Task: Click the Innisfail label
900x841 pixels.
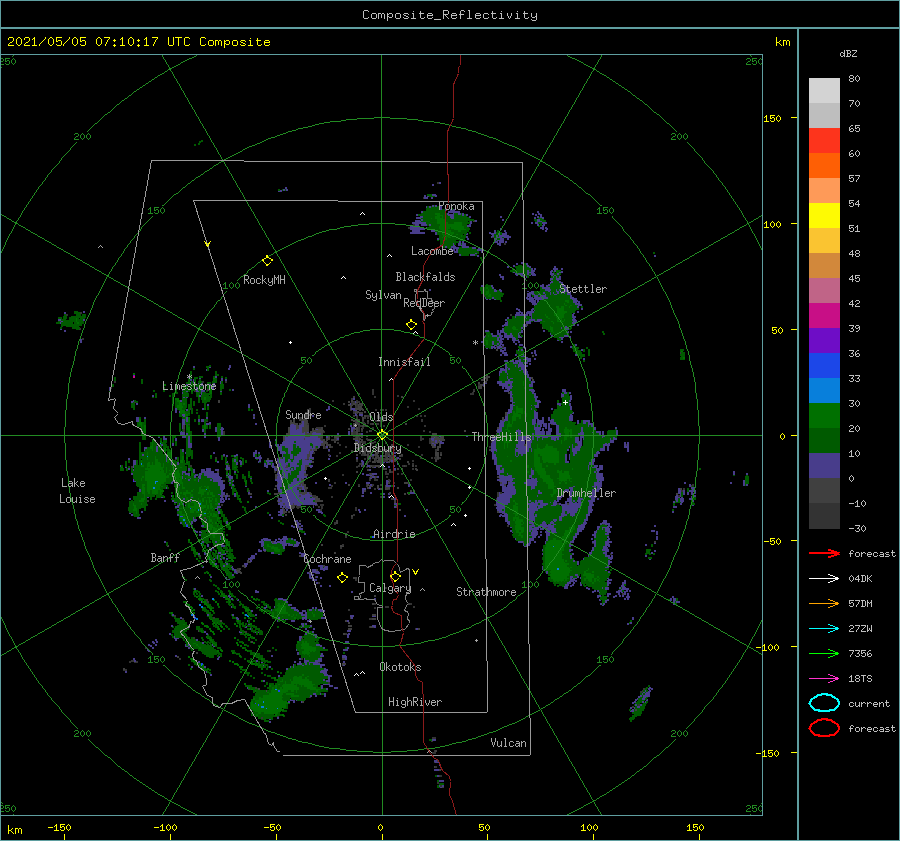Action: click(404, 362)
